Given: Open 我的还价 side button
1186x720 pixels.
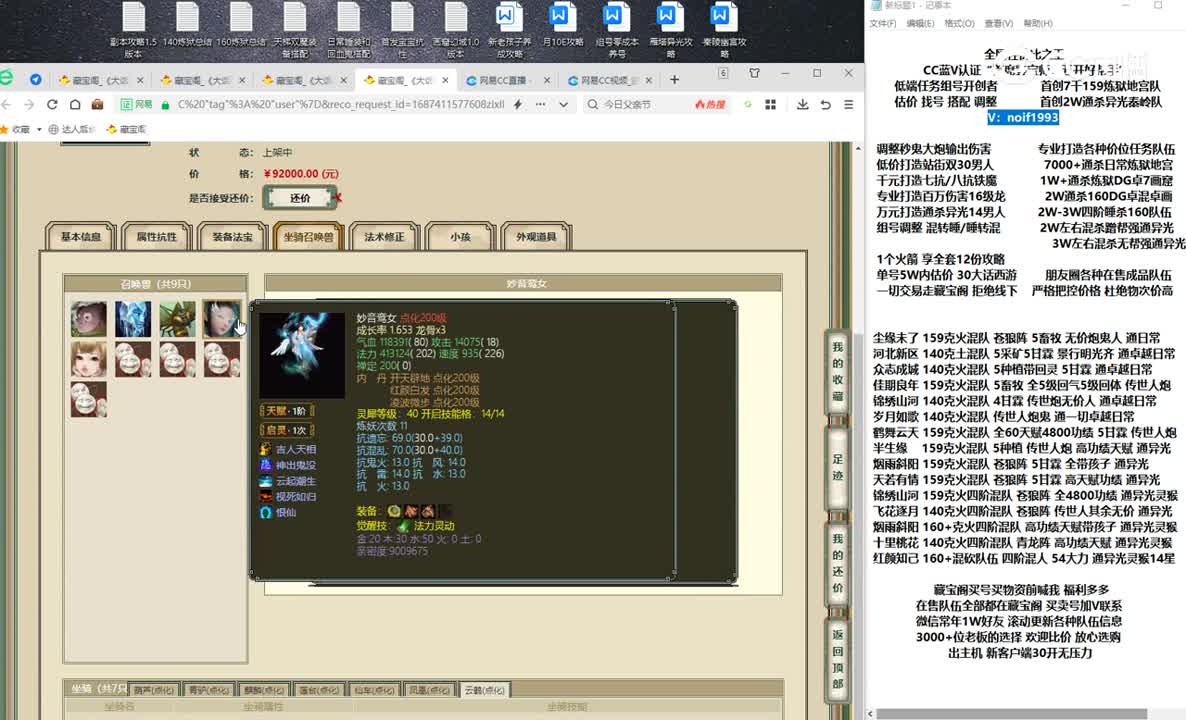Looking at the screenshot, I should tap(837, 563).
